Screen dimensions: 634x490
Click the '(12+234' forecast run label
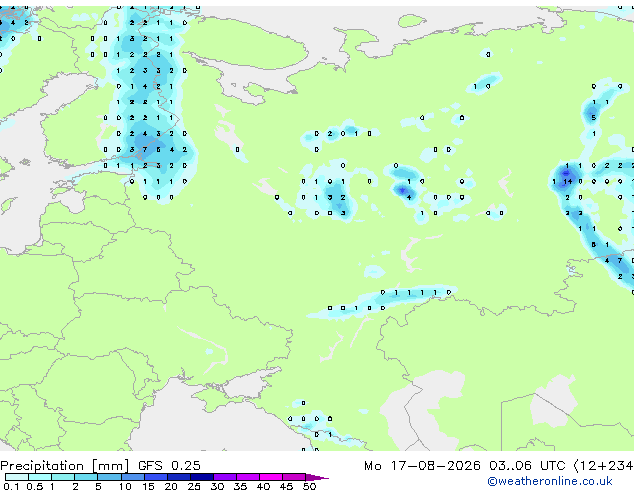pos(603,466)
